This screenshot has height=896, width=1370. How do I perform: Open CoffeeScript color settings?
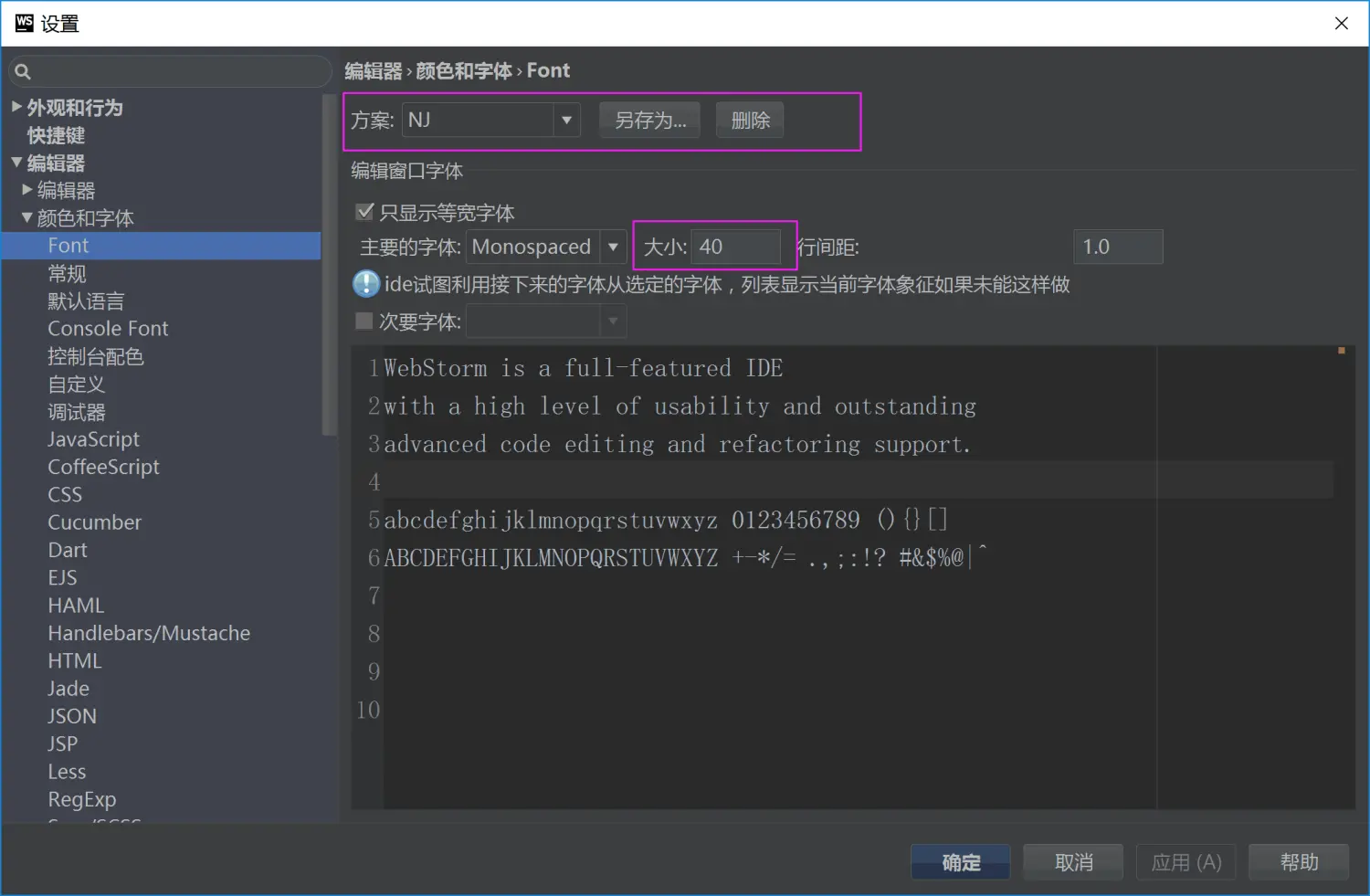pos(103,467)
